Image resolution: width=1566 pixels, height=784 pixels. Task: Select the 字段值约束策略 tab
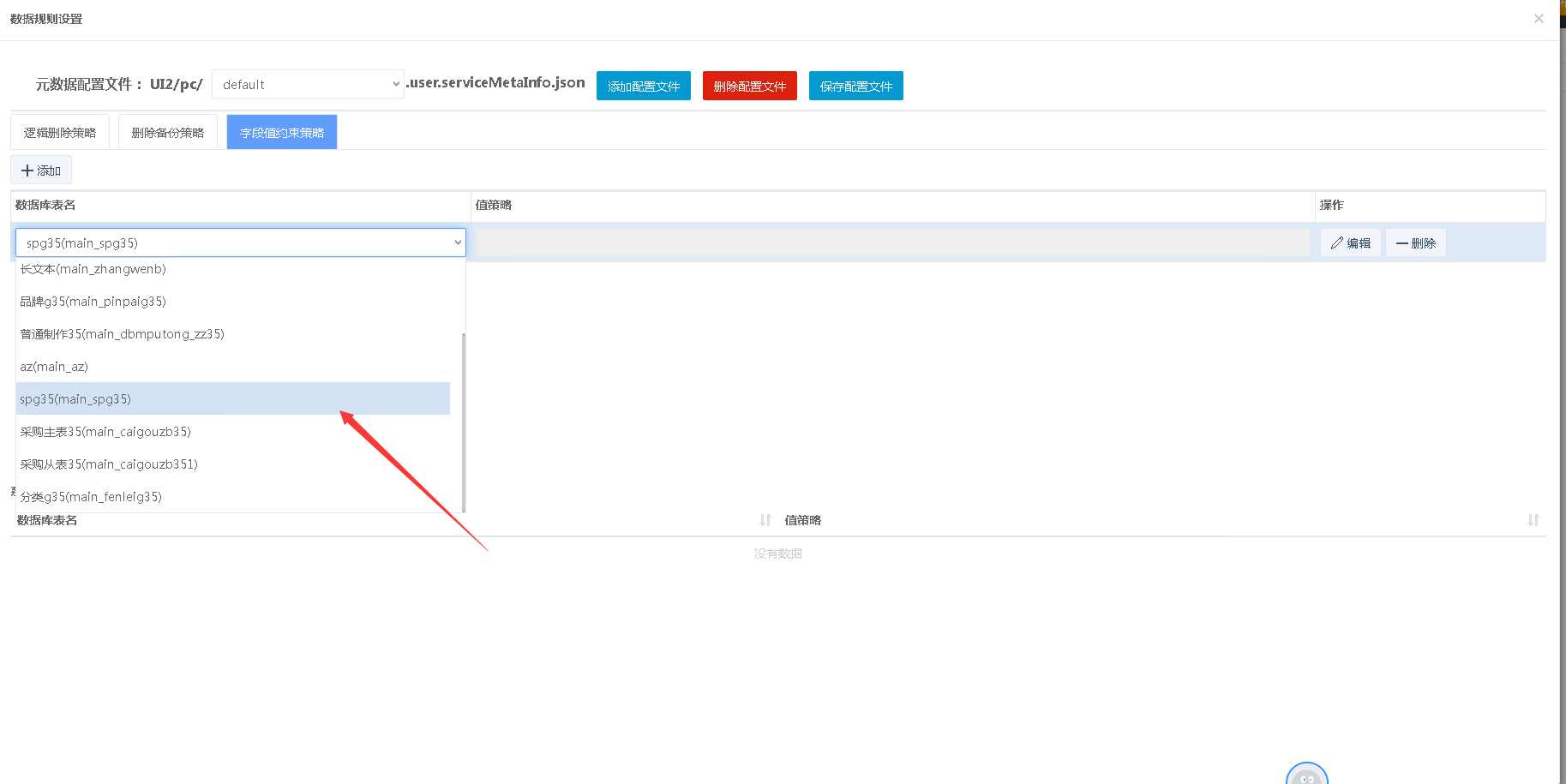click(281, 133)
